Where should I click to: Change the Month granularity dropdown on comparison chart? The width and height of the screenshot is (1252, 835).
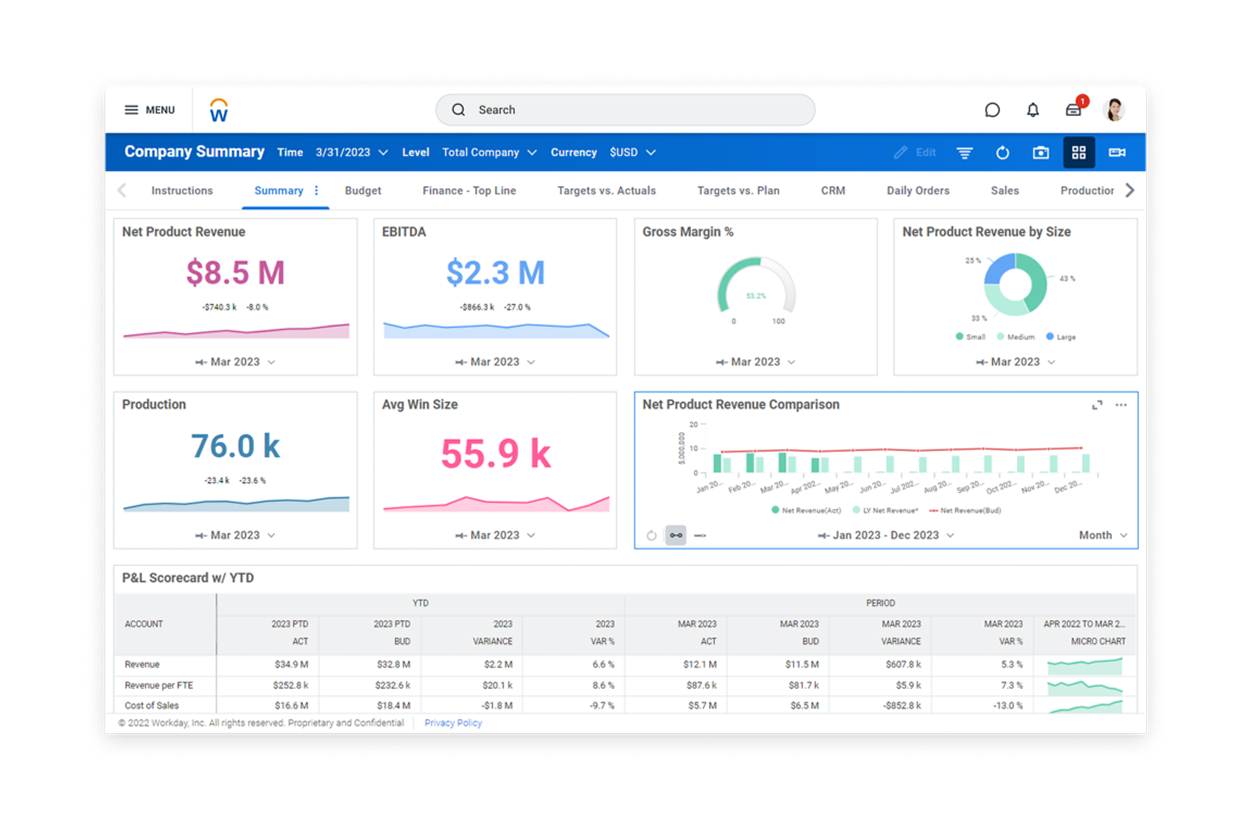point(1102,535)
